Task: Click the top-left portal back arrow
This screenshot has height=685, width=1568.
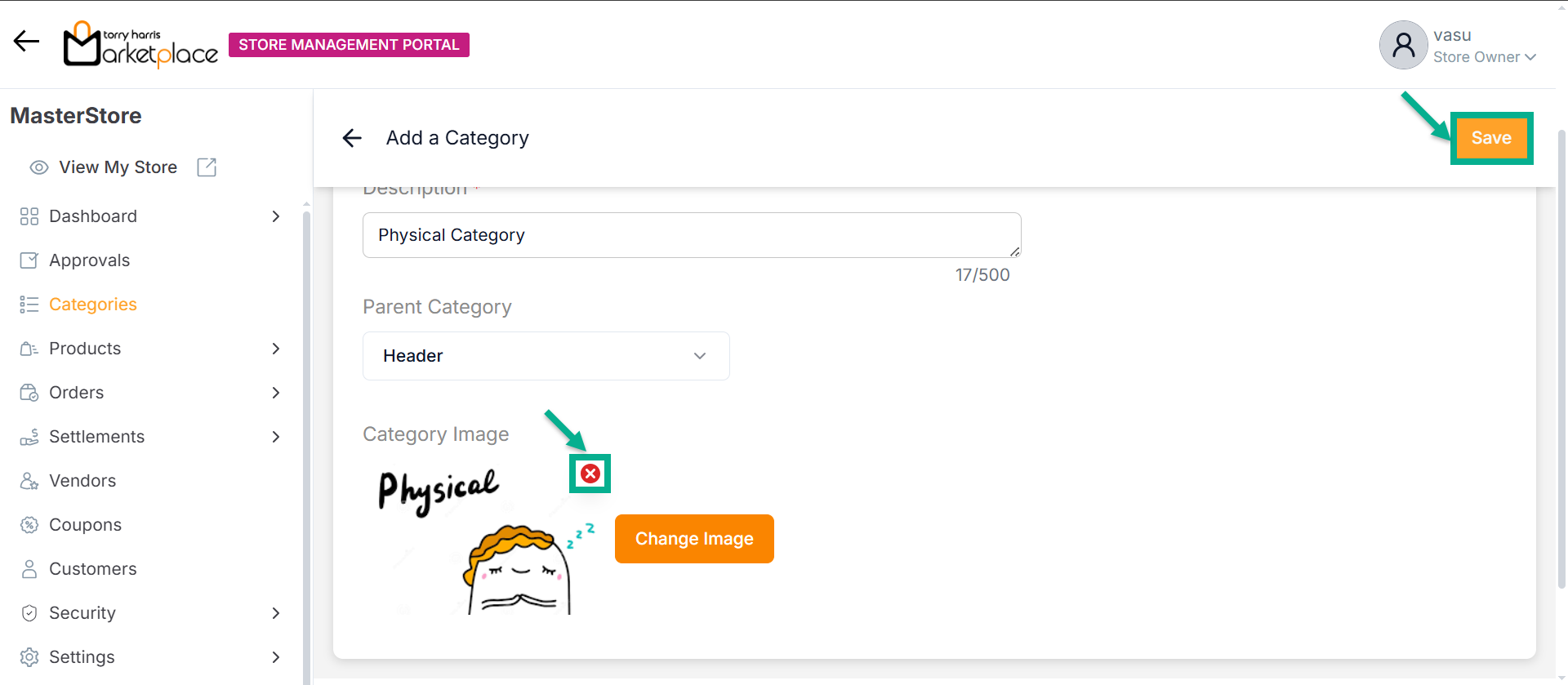Action: (x=26, y=41)
